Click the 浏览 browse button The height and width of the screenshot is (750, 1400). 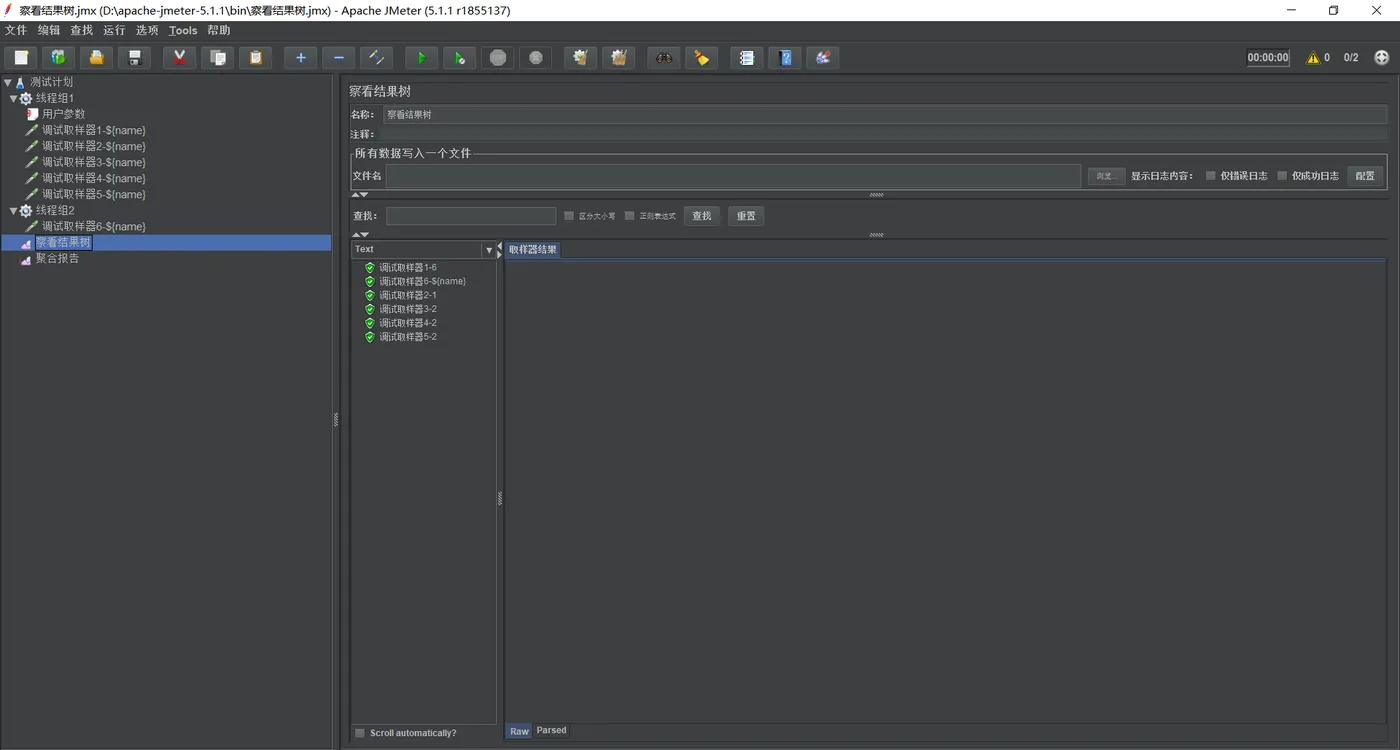pyautogui.click(x=1106, y=176)
